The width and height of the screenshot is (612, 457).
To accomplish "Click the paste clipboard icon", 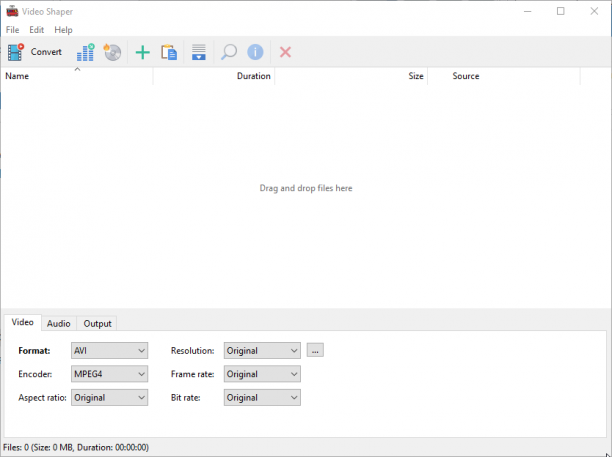I will click(169, 52).
